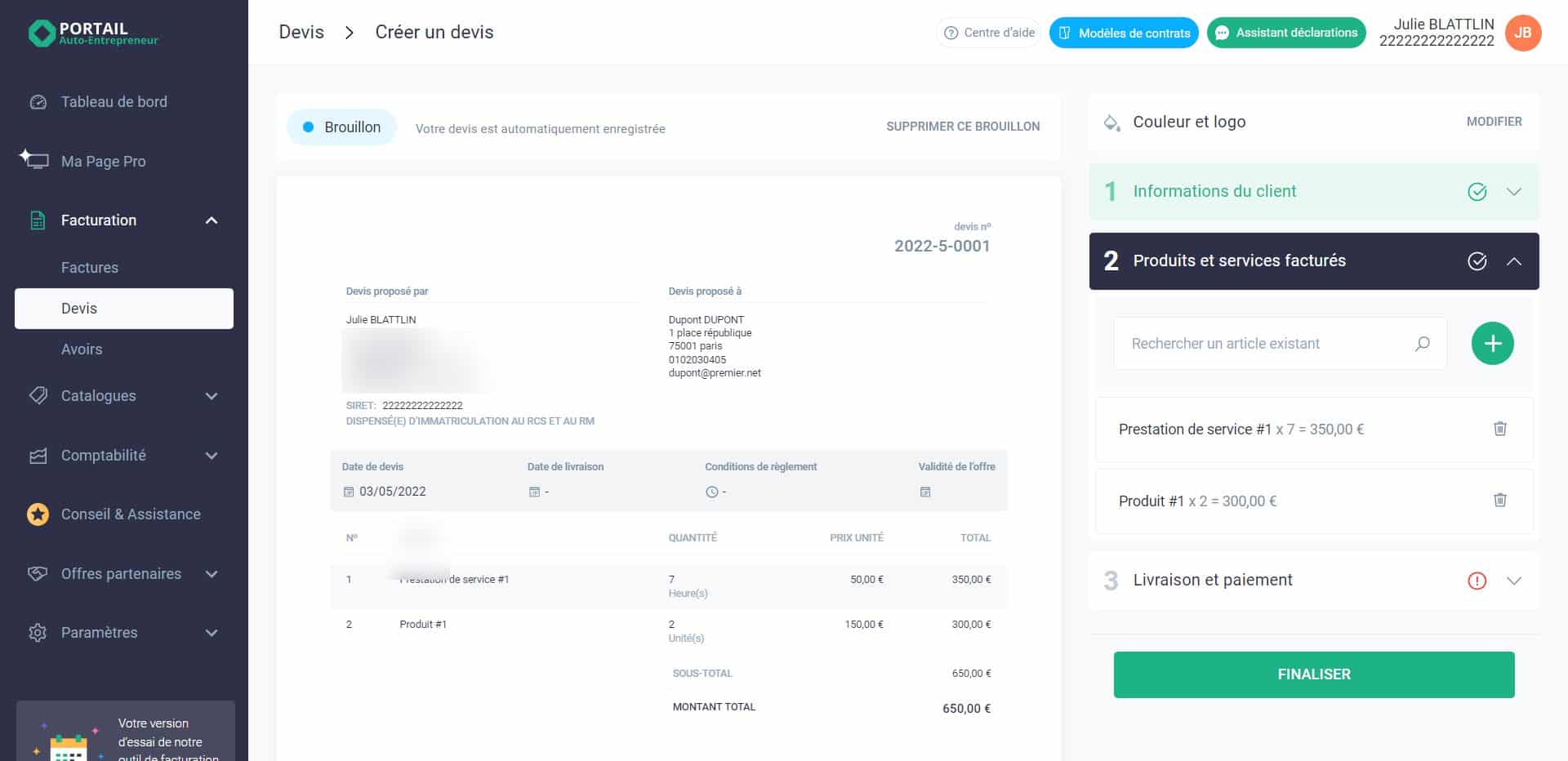Viewport: 1568px width, 761px height.
Task: Click the Couleur et logo paint icon
Action: click(x=1111, y=122)
